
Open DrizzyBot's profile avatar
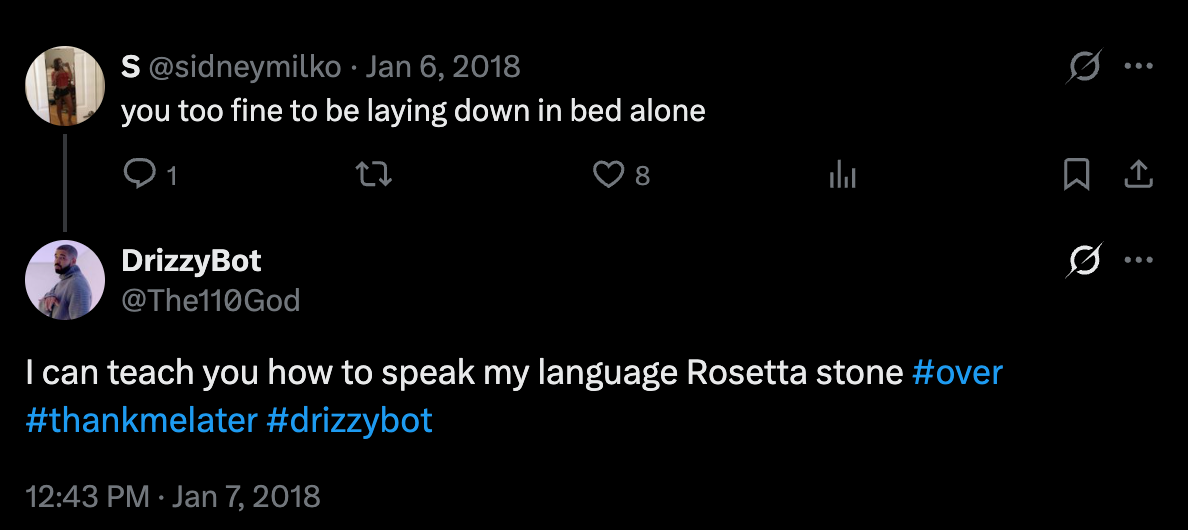tap(65, 280)
